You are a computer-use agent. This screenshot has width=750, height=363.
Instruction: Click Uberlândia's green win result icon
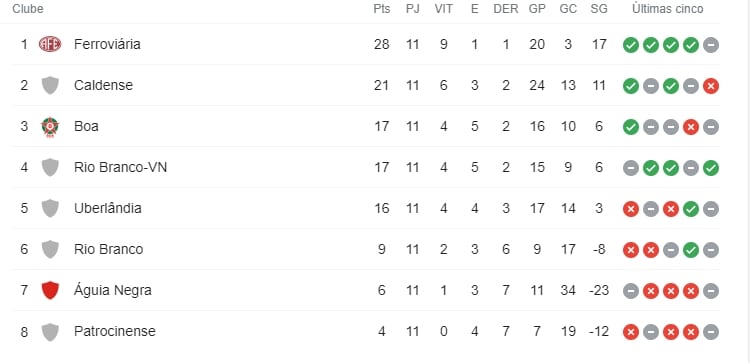[691, 209]
